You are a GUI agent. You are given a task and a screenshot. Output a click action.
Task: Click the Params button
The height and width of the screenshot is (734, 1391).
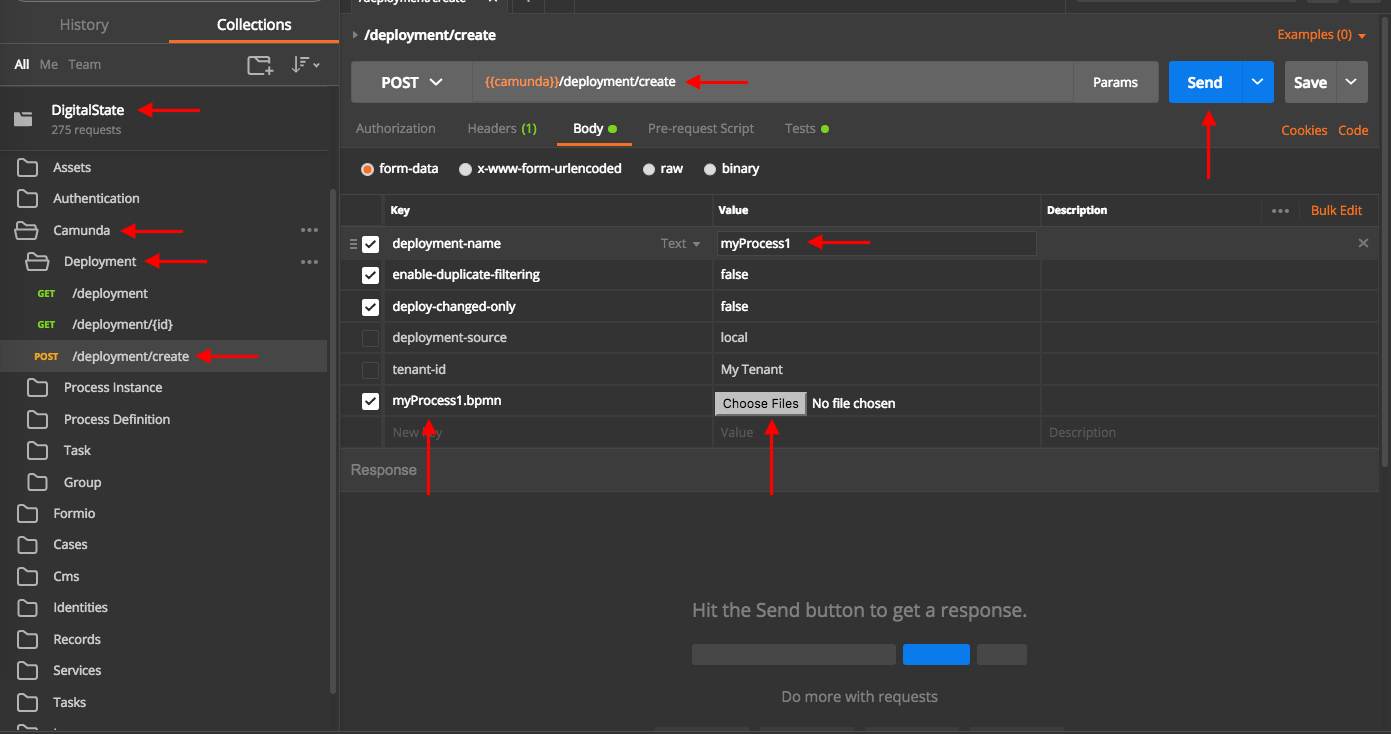(1116, 82)
